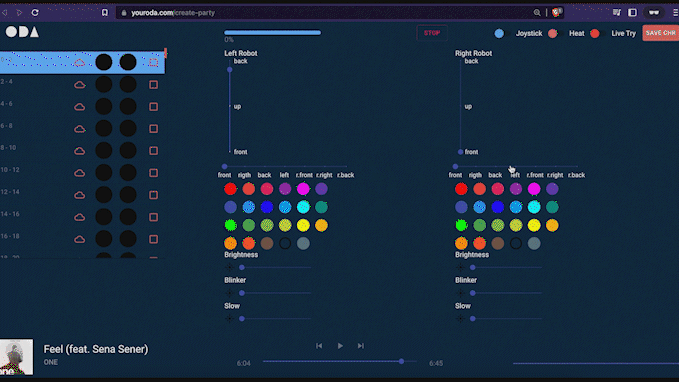Click the ODA logo
680x382 pixels.
coord(22,32)
